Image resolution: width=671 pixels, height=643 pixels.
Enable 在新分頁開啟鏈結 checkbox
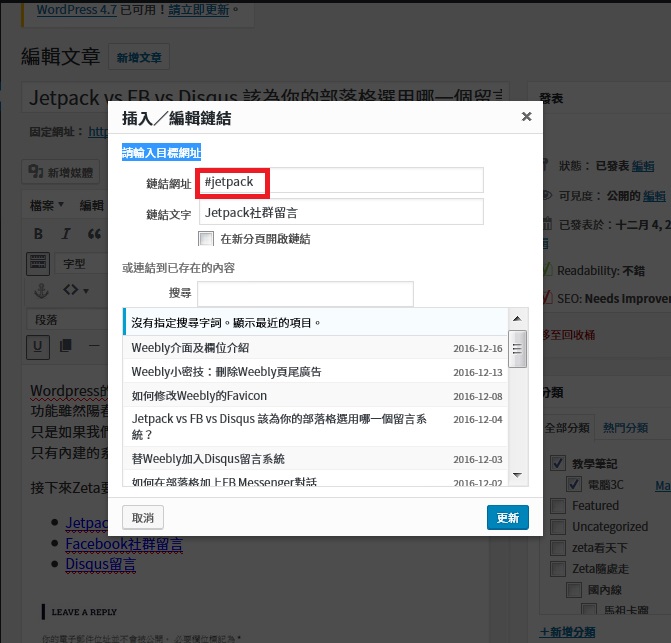206,239
